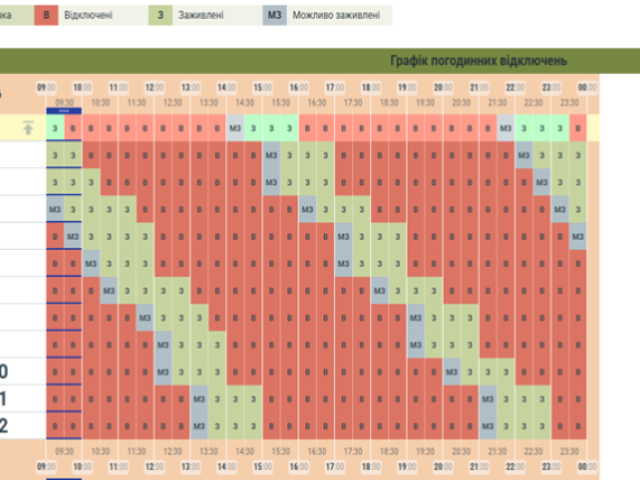The width and height of the screenshot is (640, 480).
Task: Select the "Можливо заживлені" legend label
Action: click(x=334, y=17)
